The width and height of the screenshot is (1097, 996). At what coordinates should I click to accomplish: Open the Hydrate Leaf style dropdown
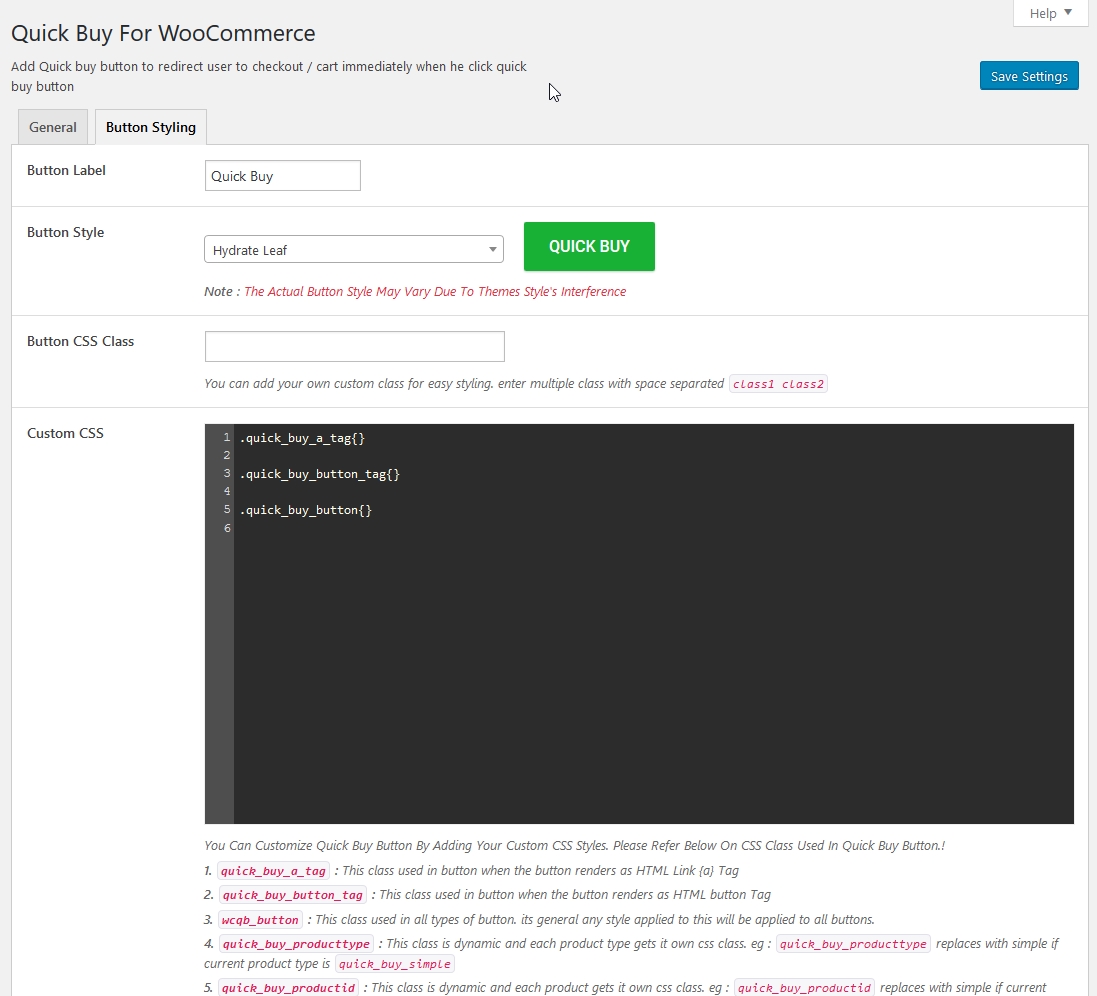354,250
